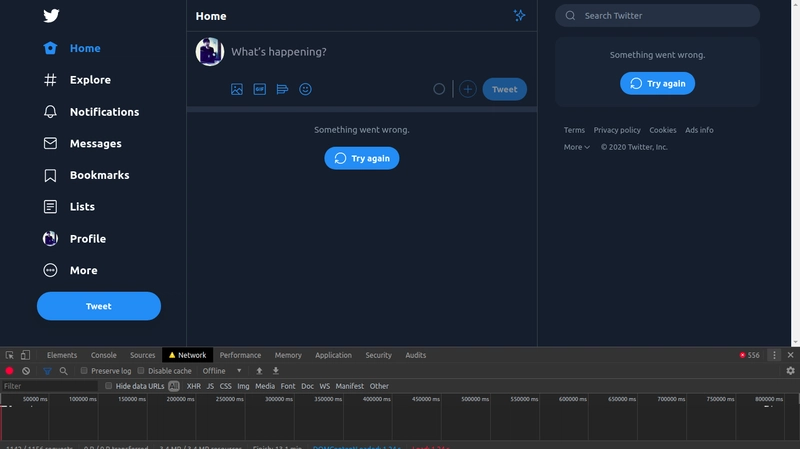800x449 pixels.
Task: Switch to the Sources tab
Action: tap(142, 355)
